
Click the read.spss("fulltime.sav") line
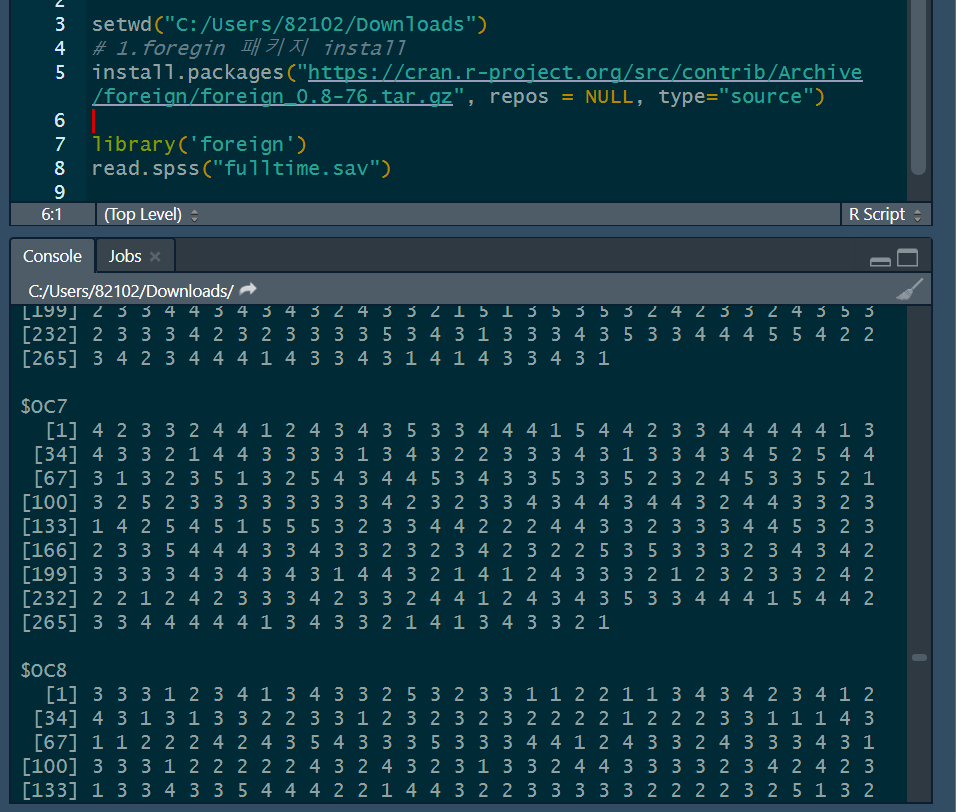pyautogui.click(x=241, y=168)
